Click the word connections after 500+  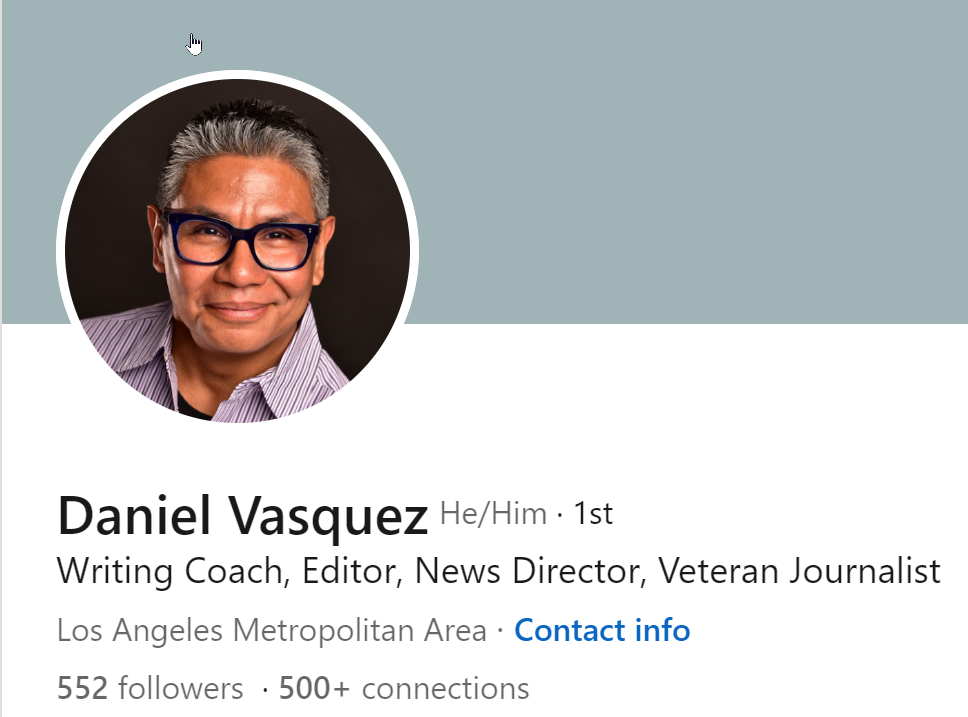(x=445, y=688)
